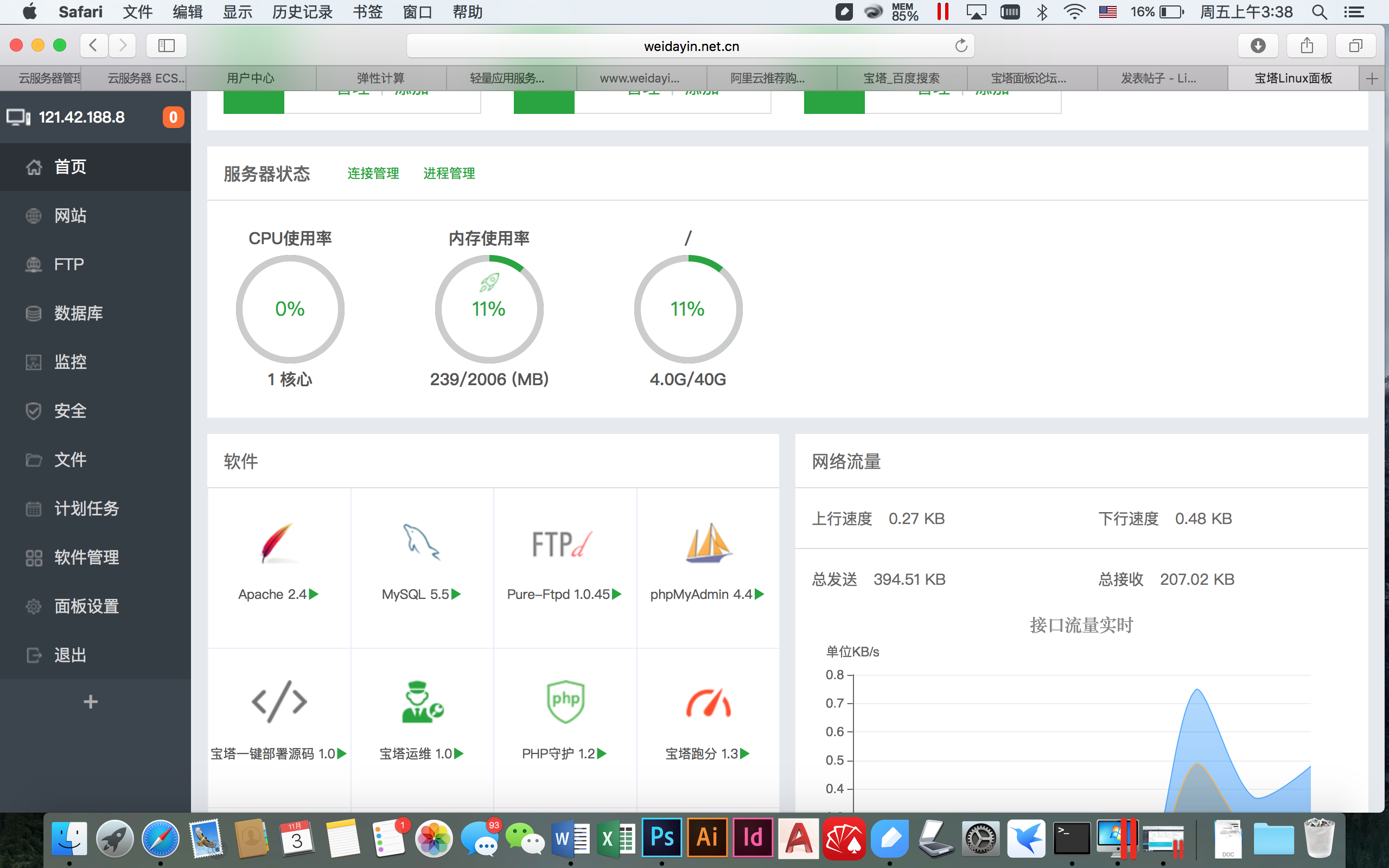
Task: Click the MySQL dolphin icon
Action: point(421,542)
